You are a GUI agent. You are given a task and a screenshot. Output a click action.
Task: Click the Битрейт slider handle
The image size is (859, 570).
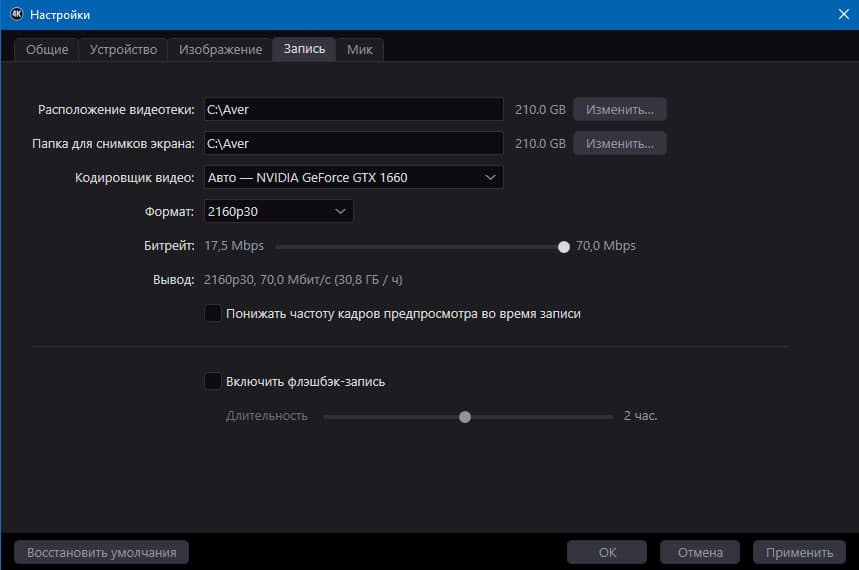tap(563, 247)
